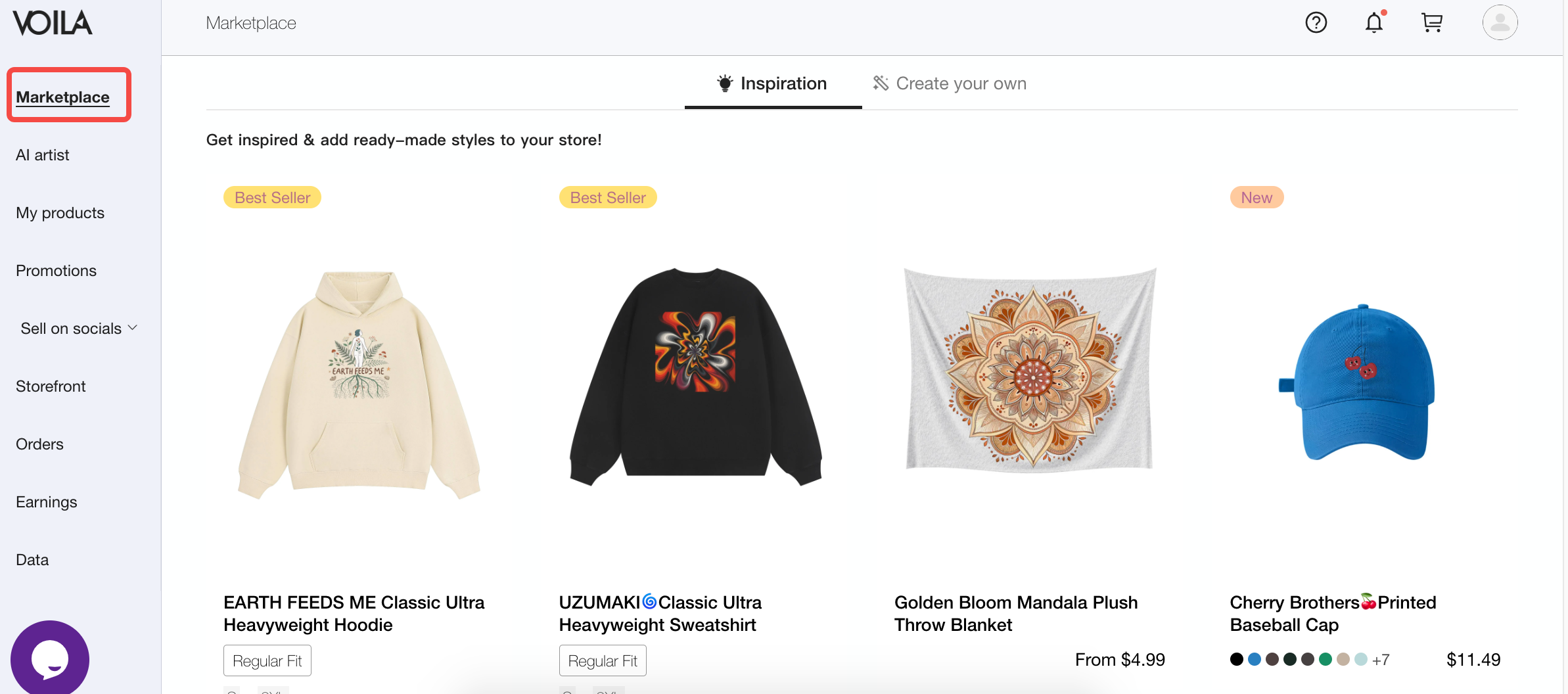Open the Storefront page
The width and height of the screenshot is (1568, 694).
tap(51, 386)
